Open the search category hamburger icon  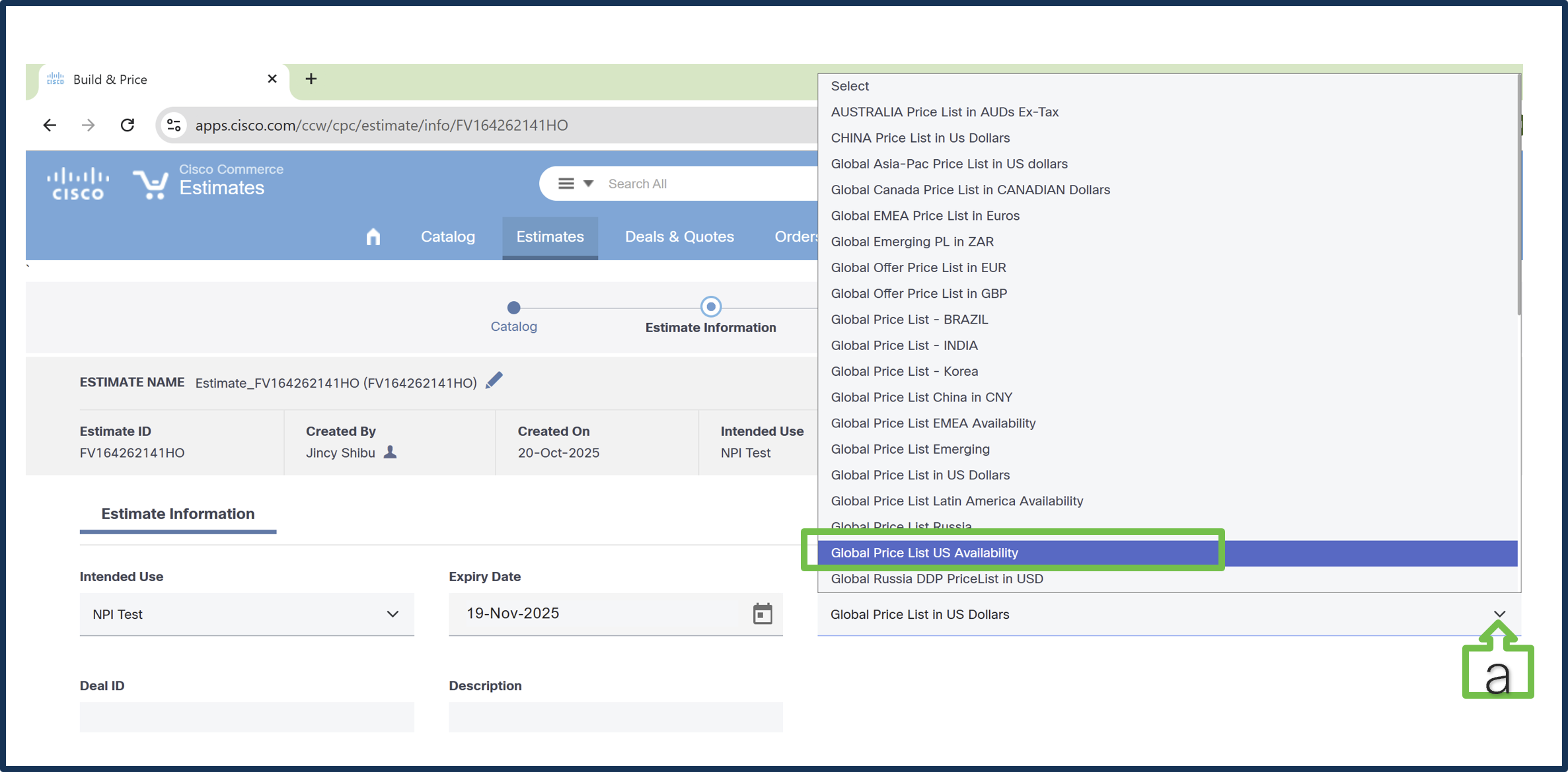point(567,183)
